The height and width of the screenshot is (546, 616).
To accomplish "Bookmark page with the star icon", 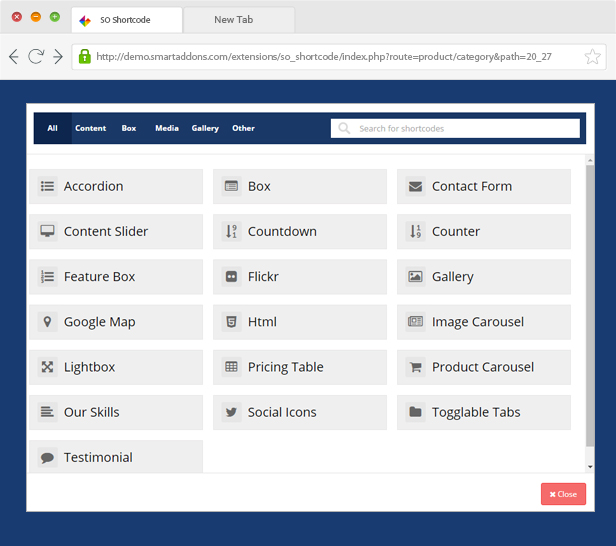I will [592, 57].
